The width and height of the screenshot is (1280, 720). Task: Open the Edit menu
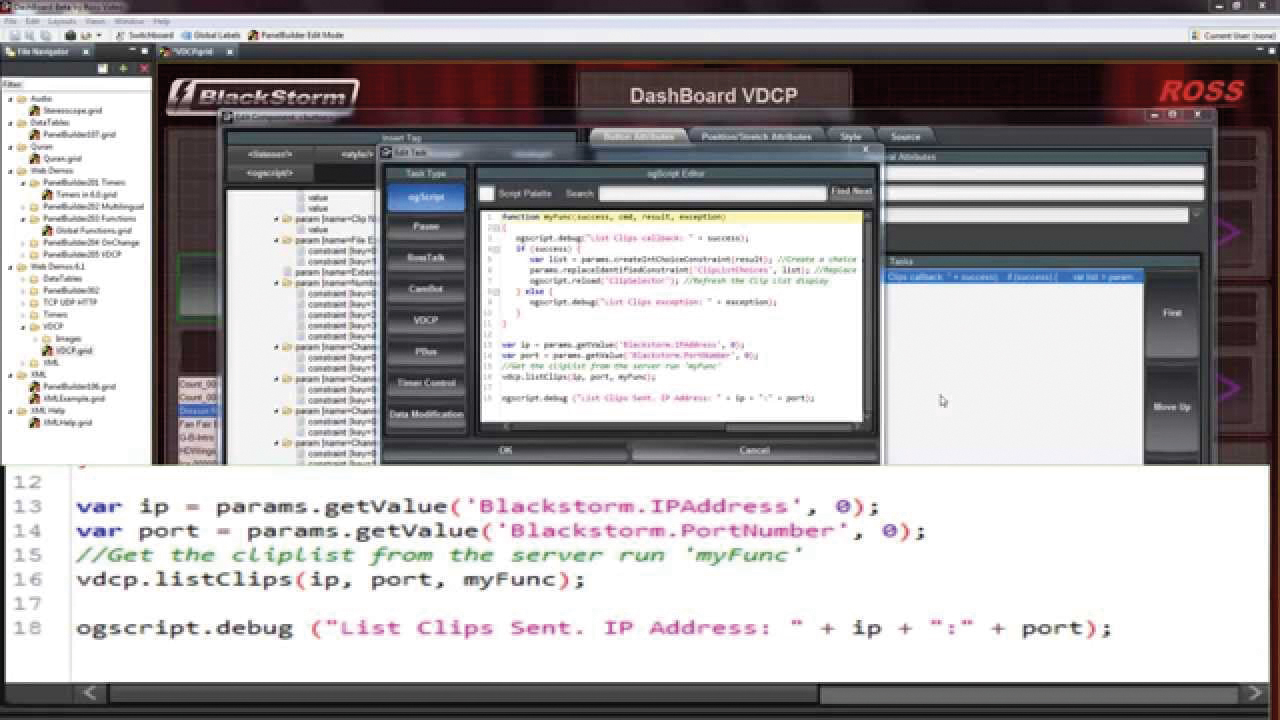pos(33,21)
